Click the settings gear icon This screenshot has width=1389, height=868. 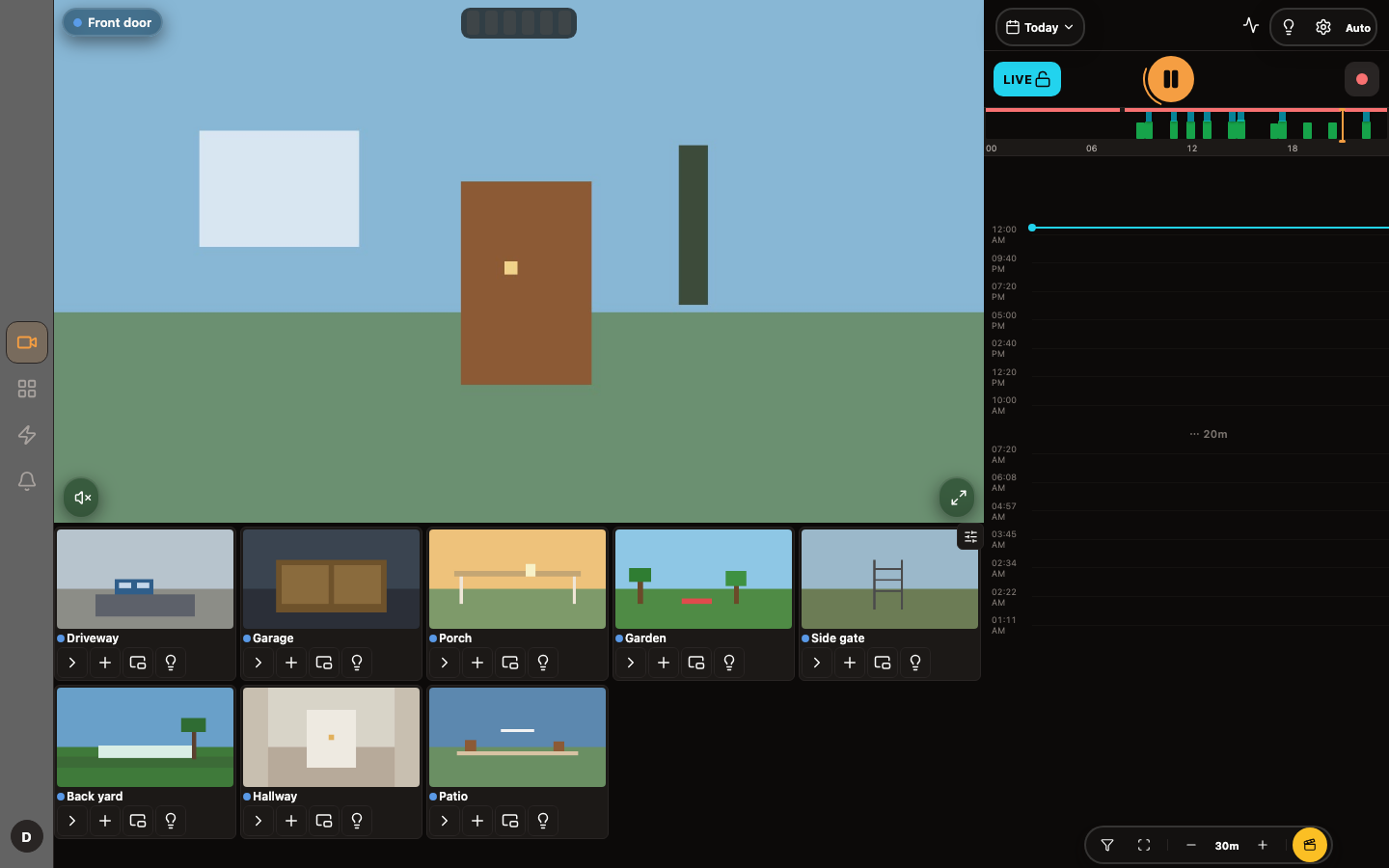coord(1323,27)
